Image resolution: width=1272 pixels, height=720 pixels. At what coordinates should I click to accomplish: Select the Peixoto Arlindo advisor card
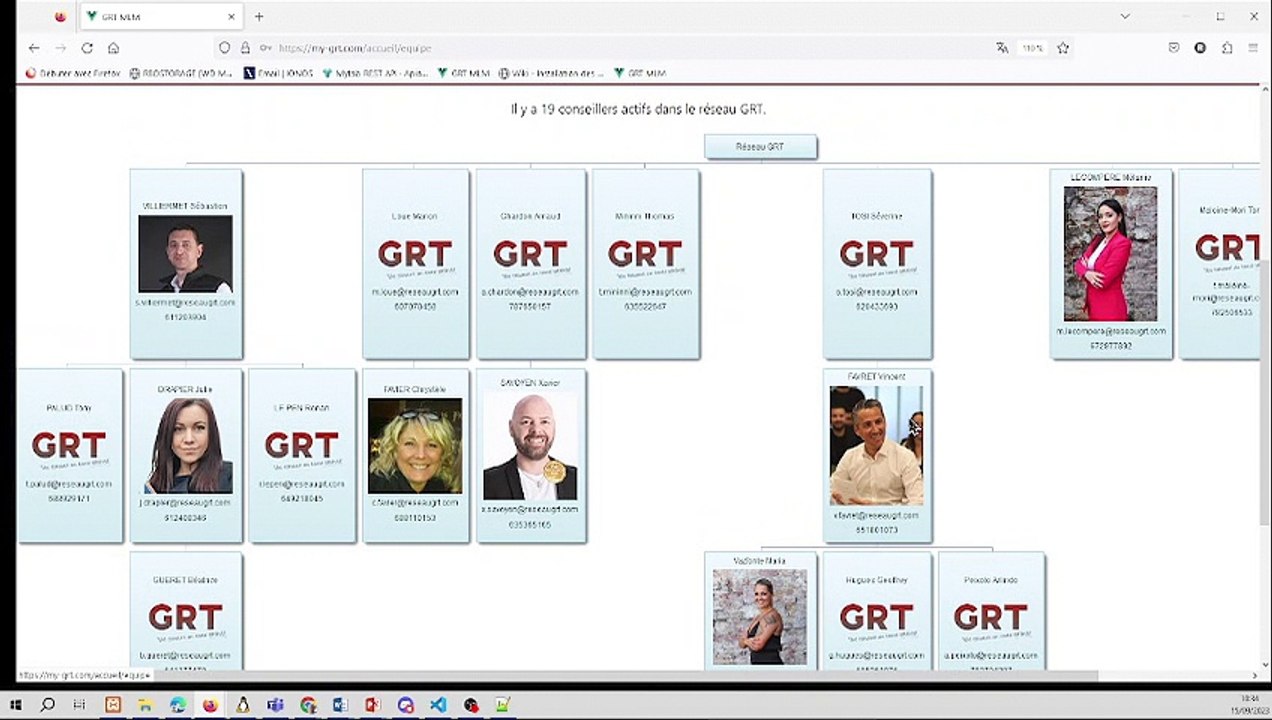click(x=991, y=610)
